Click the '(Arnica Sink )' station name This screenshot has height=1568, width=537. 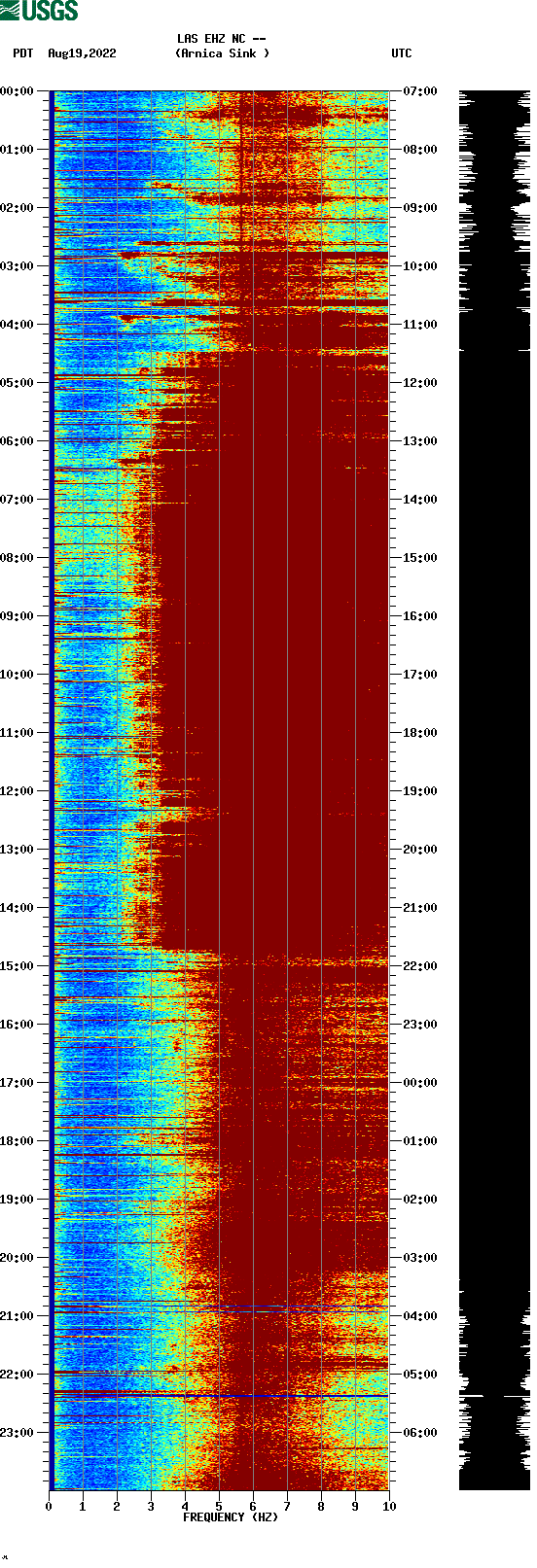(222, 53)
